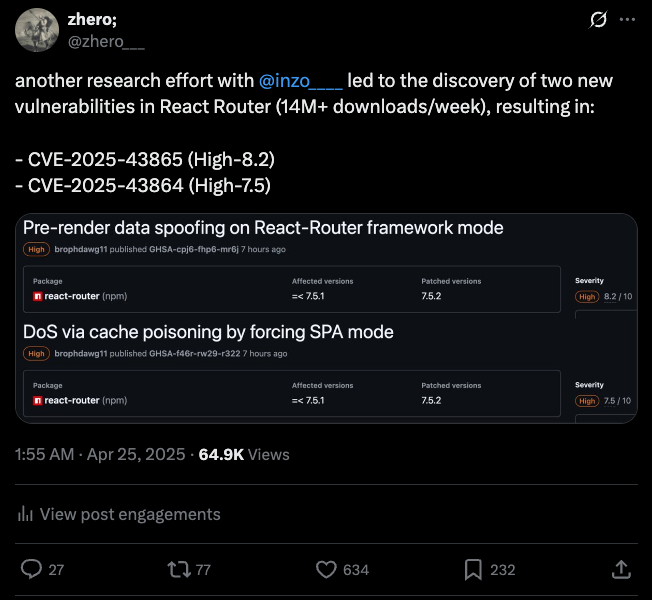Click the 77 reposts count
The image size is (652, 600).
[x=203, y=570]
